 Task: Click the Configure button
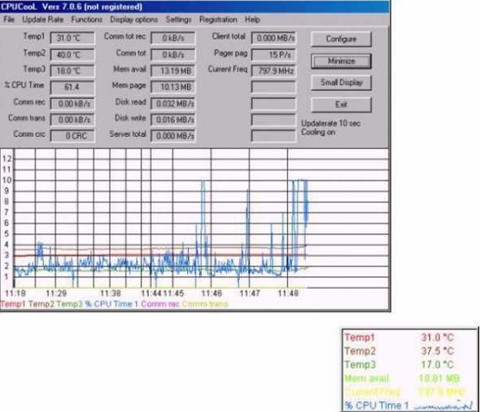[x=341, y=39]
